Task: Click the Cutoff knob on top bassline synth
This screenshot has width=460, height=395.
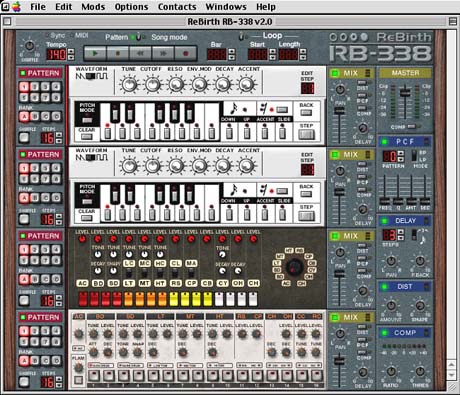Action: (x=152, y=84)
